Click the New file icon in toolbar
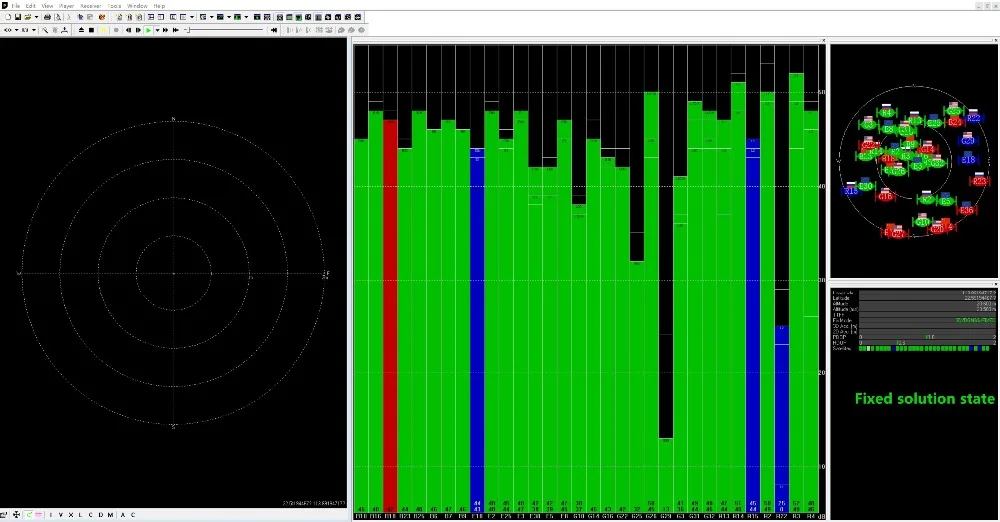The image size is (1000, 522). pos(6,17)
